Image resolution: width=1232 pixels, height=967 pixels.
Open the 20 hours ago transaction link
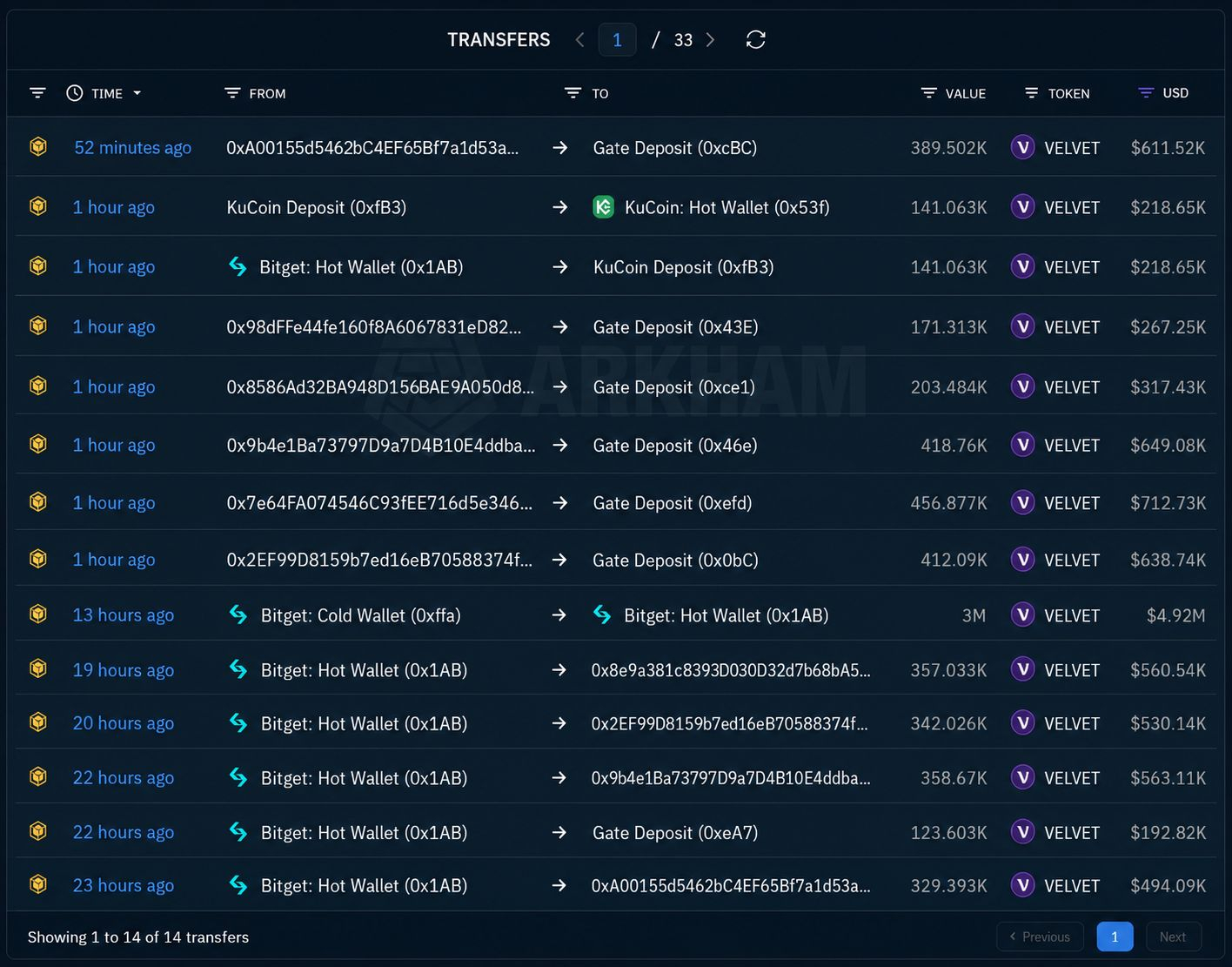pos(124,722)
